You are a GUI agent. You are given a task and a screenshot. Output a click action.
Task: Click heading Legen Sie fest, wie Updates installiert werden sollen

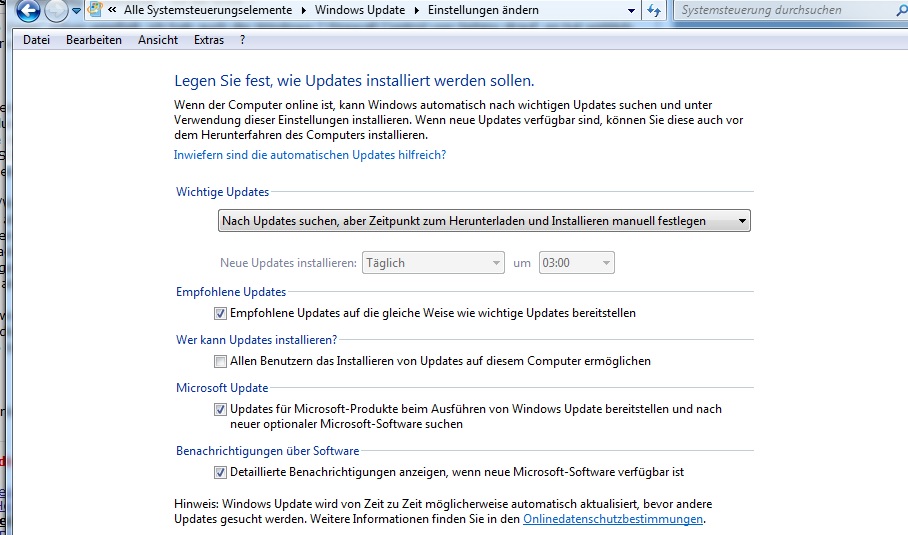tap(354, 80)
